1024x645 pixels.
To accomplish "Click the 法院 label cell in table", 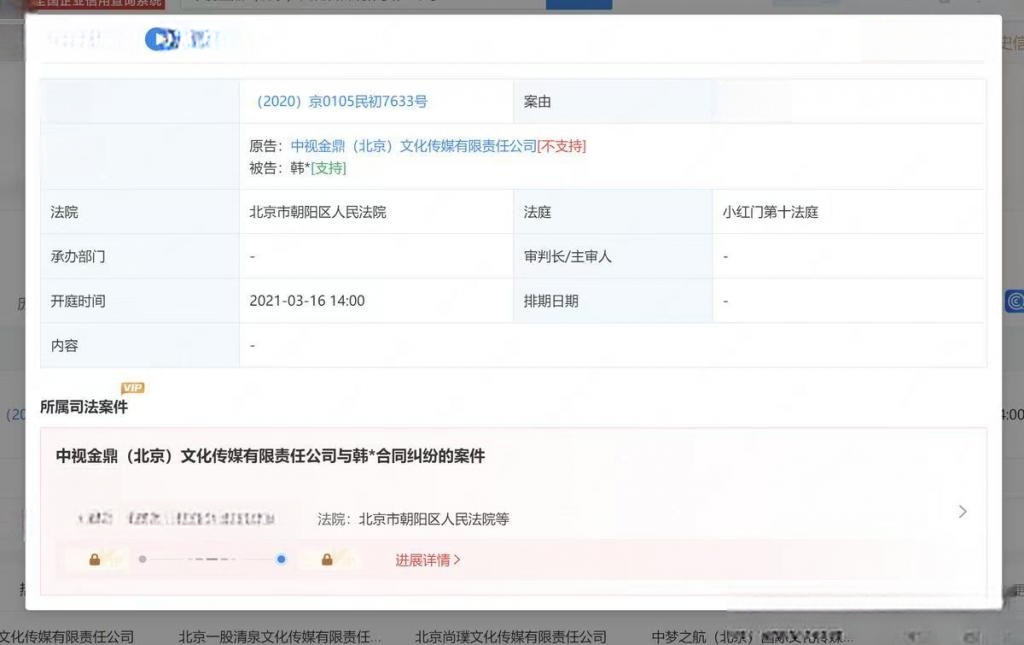I will coord(140,212).
